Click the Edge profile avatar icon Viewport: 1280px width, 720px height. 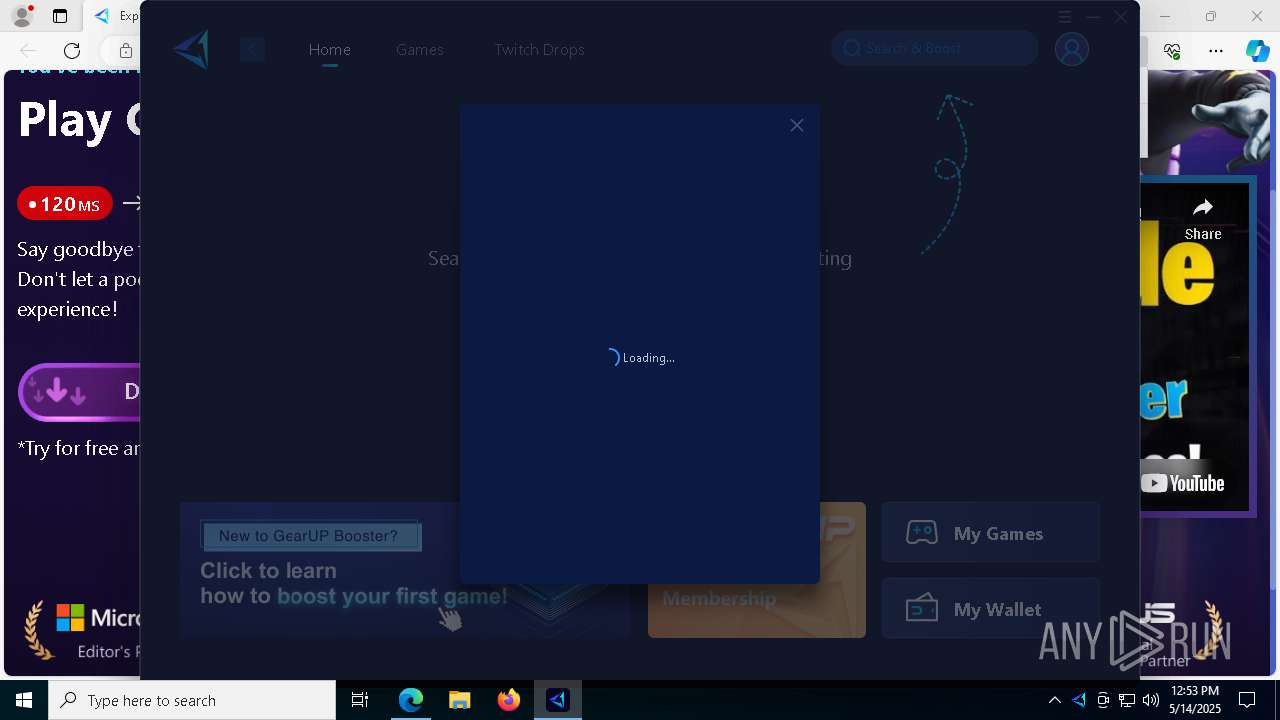[x=21, y=16]
